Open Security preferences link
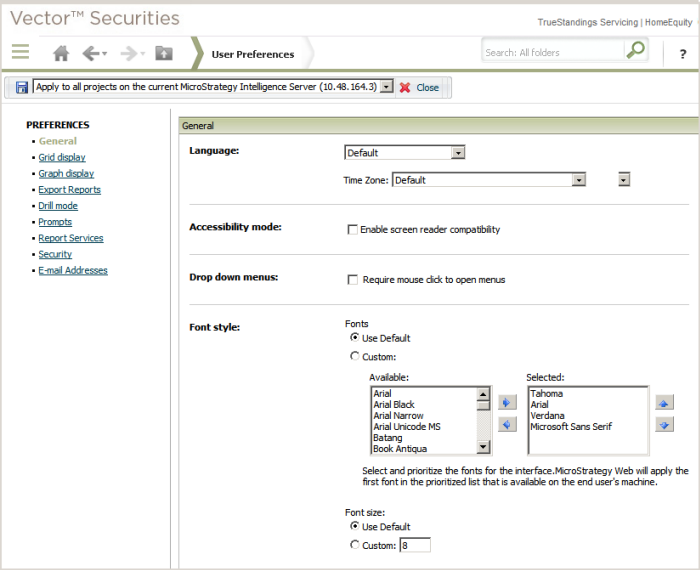The width and height of the screenshot is (700, 570). pos(55,254)
